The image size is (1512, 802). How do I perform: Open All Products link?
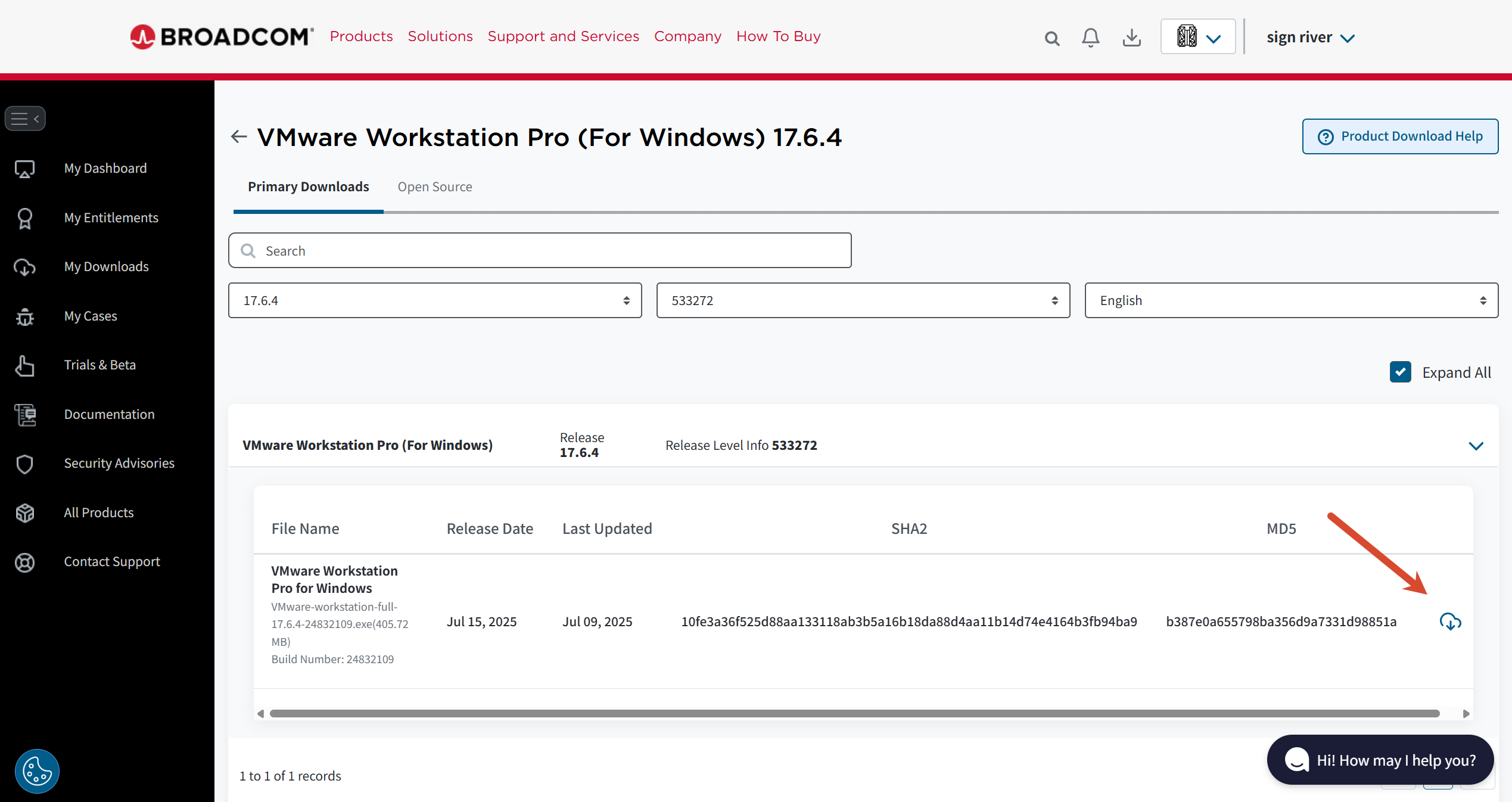pos(99,513)
